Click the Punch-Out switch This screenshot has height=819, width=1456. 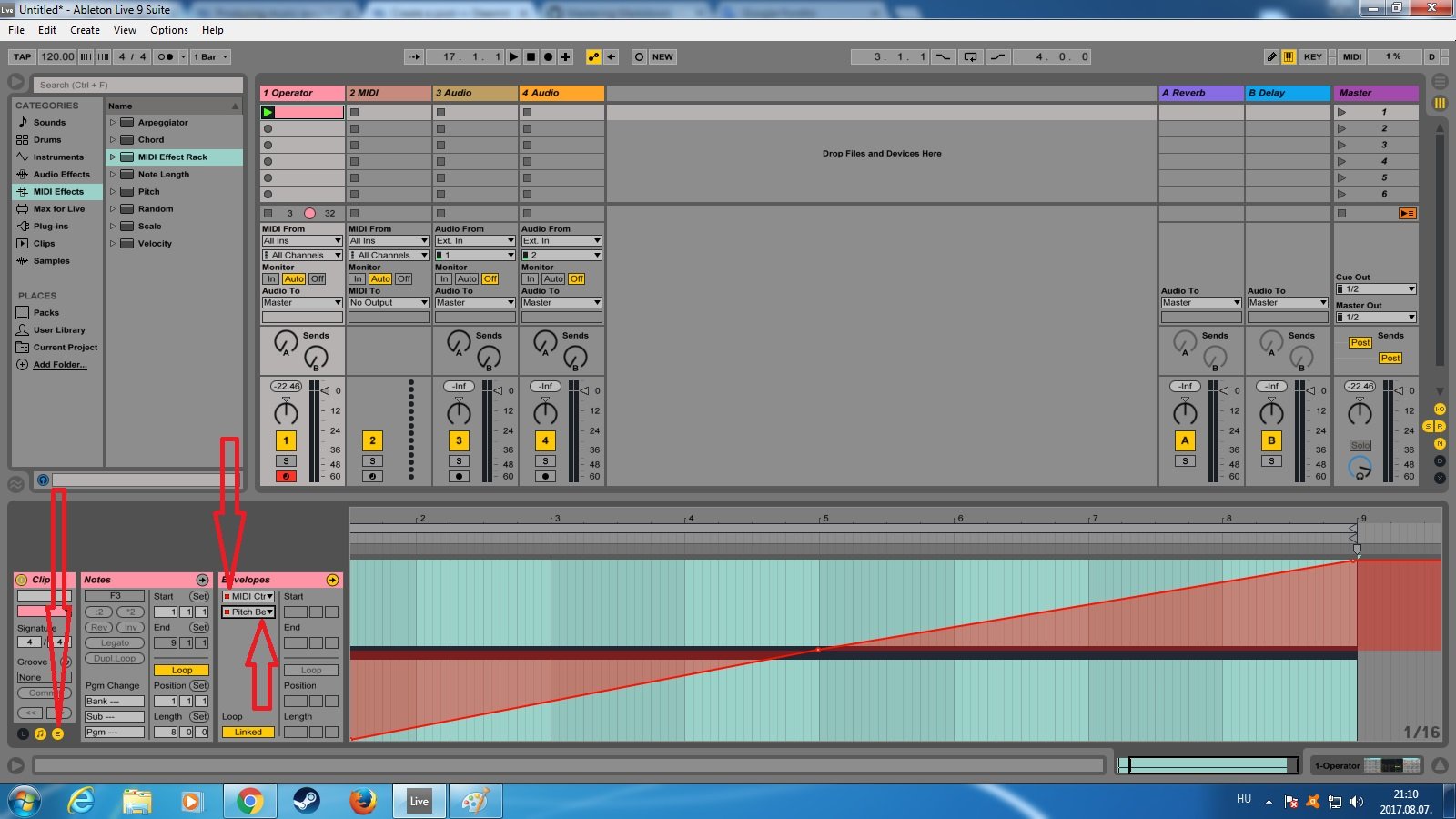coord(998,56)
